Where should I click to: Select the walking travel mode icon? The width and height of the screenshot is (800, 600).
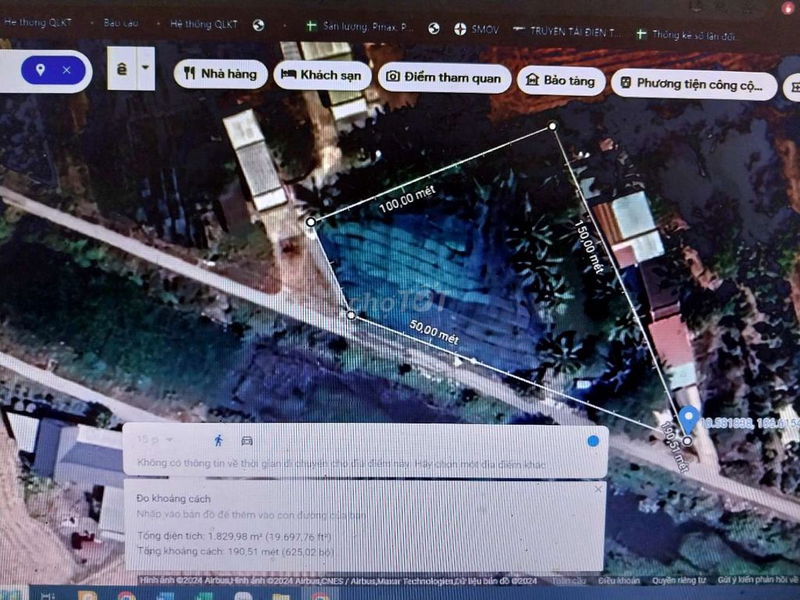point(219,440)
